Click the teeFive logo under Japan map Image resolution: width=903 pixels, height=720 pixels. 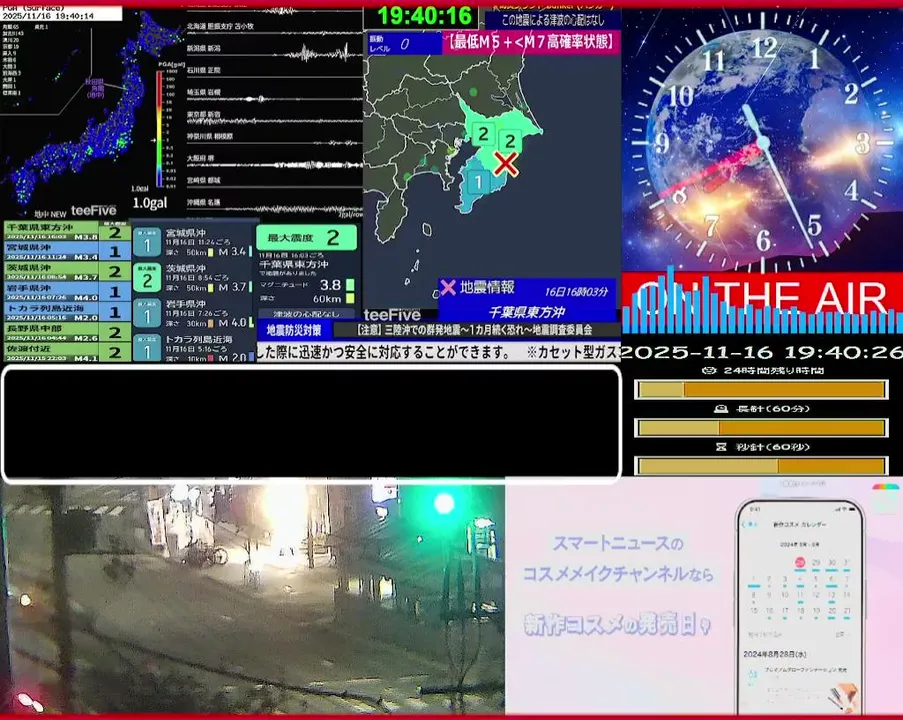click(x=93, y=210)
